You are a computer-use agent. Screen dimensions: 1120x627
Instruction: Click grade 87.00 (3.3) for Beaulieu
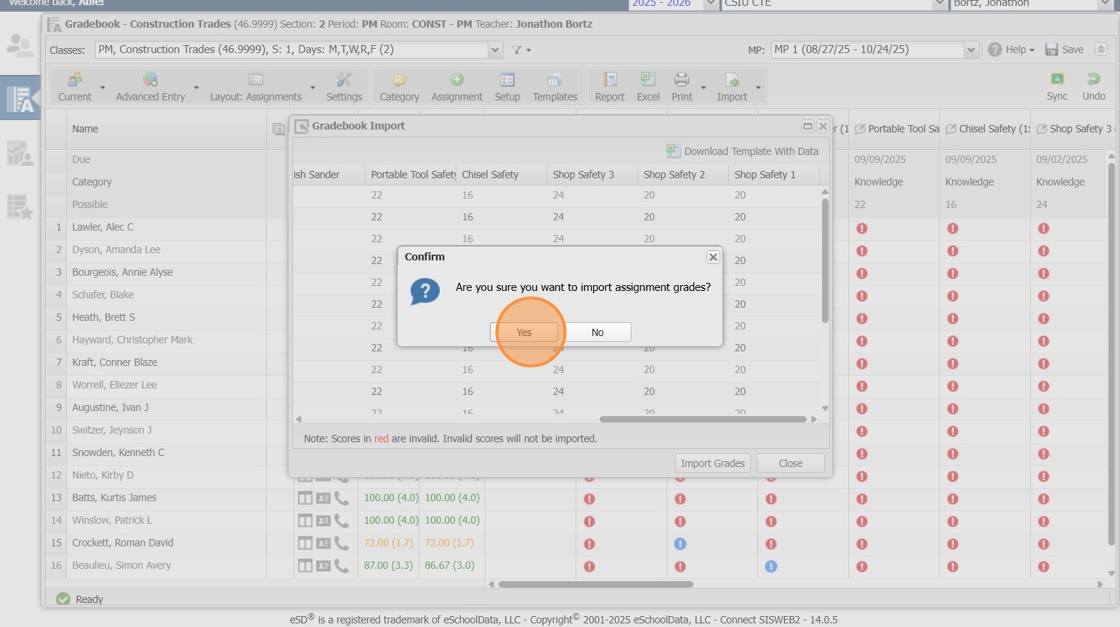pyautogui.click(x=388, y=565)
